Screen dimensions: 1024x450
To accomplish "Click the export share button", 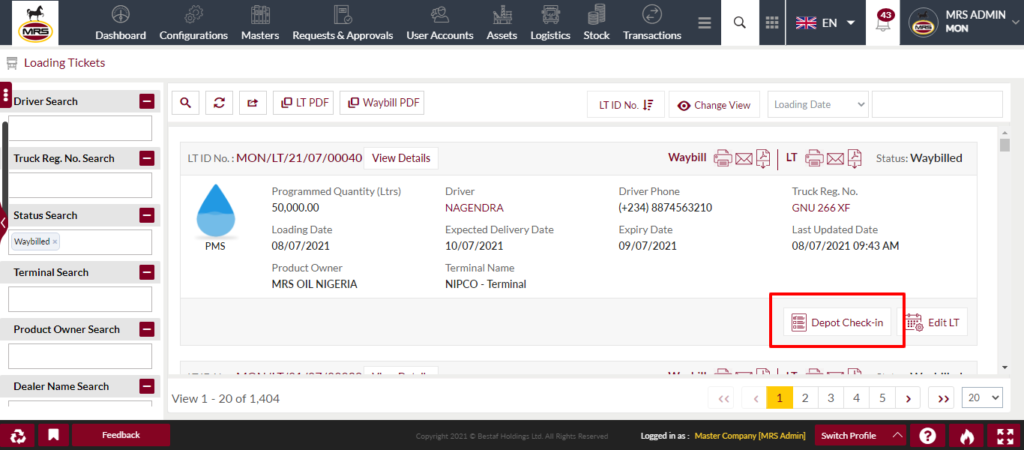I will tap(253, 103).
